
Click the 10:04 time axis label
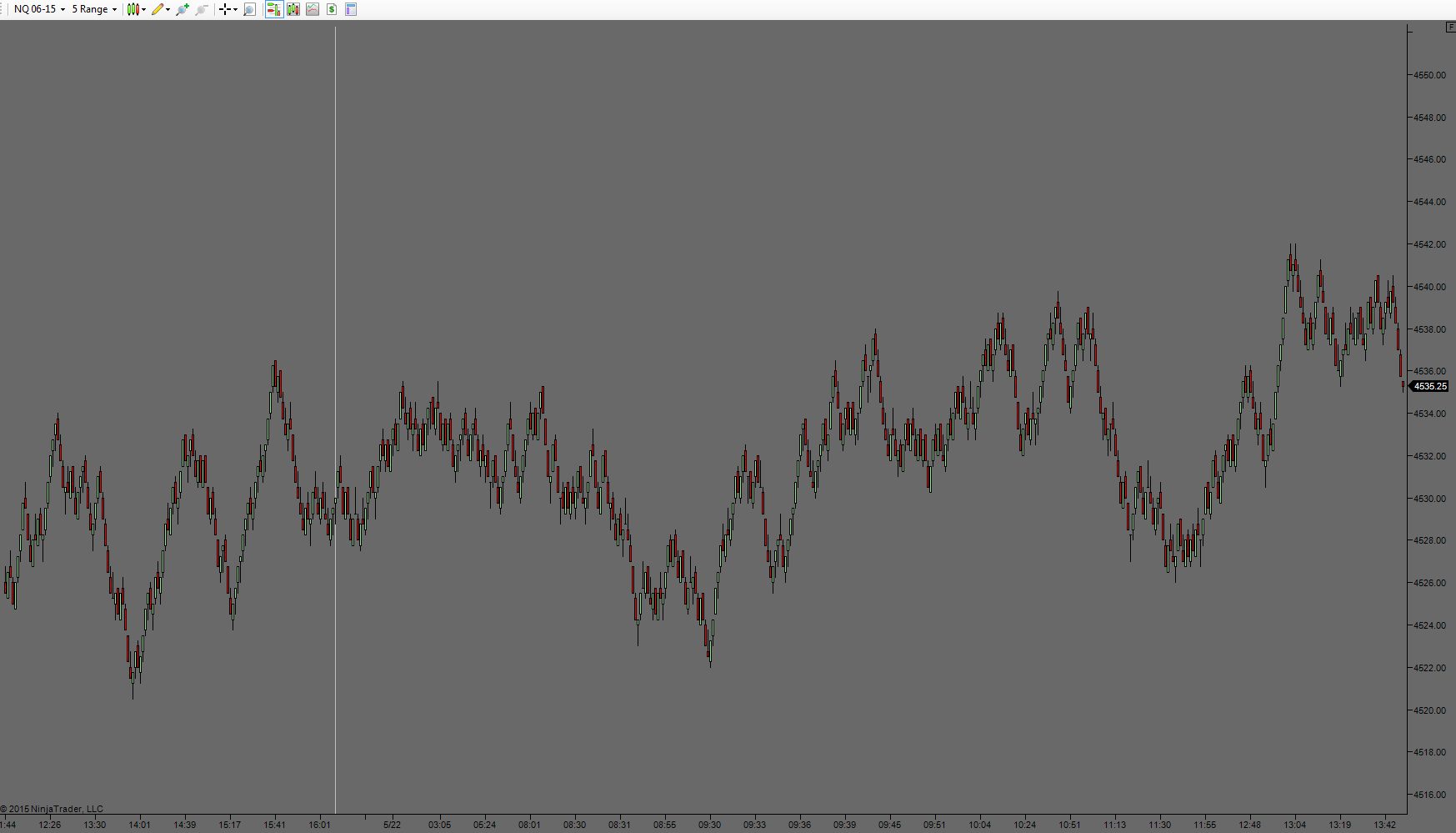[980, 825]
